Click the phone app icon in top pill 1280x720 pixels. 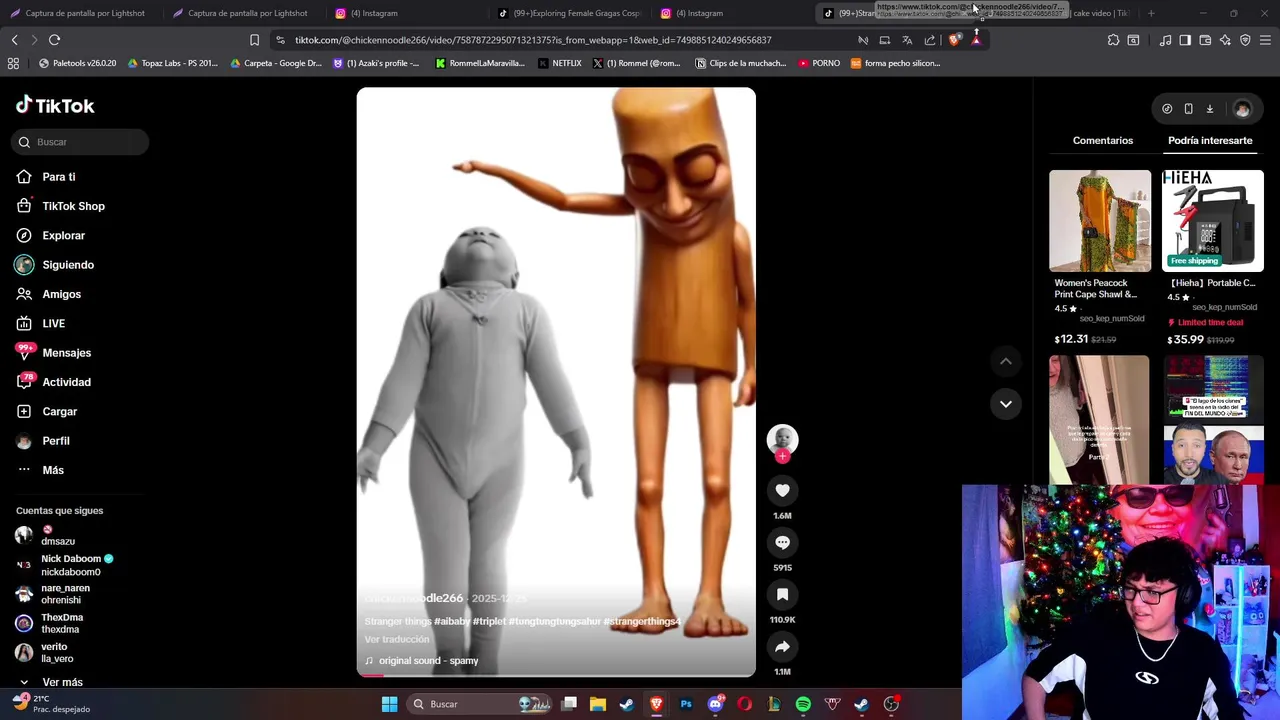(1188, 109)
